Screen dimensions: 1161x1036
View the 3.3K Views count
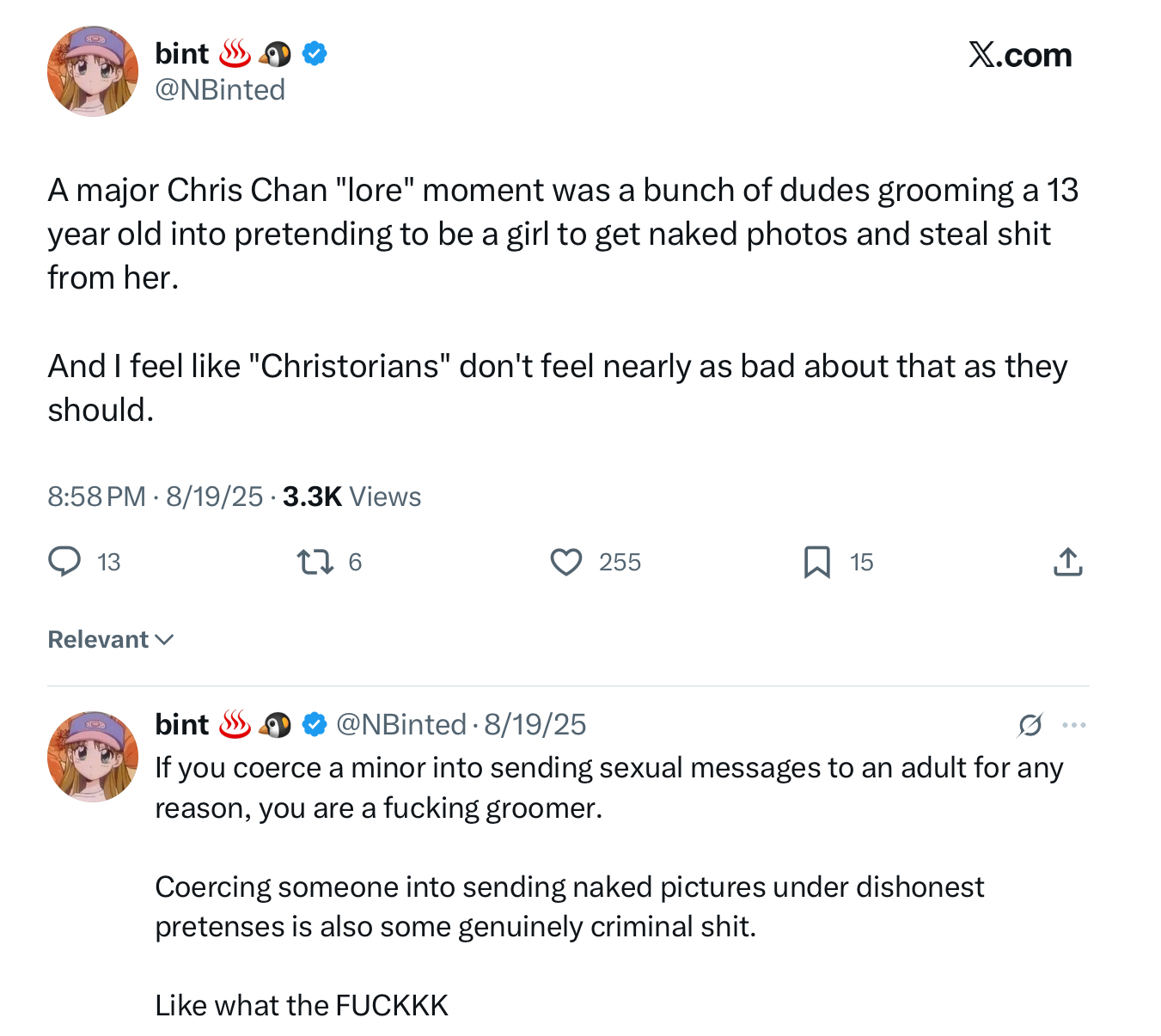click(351, 497)
